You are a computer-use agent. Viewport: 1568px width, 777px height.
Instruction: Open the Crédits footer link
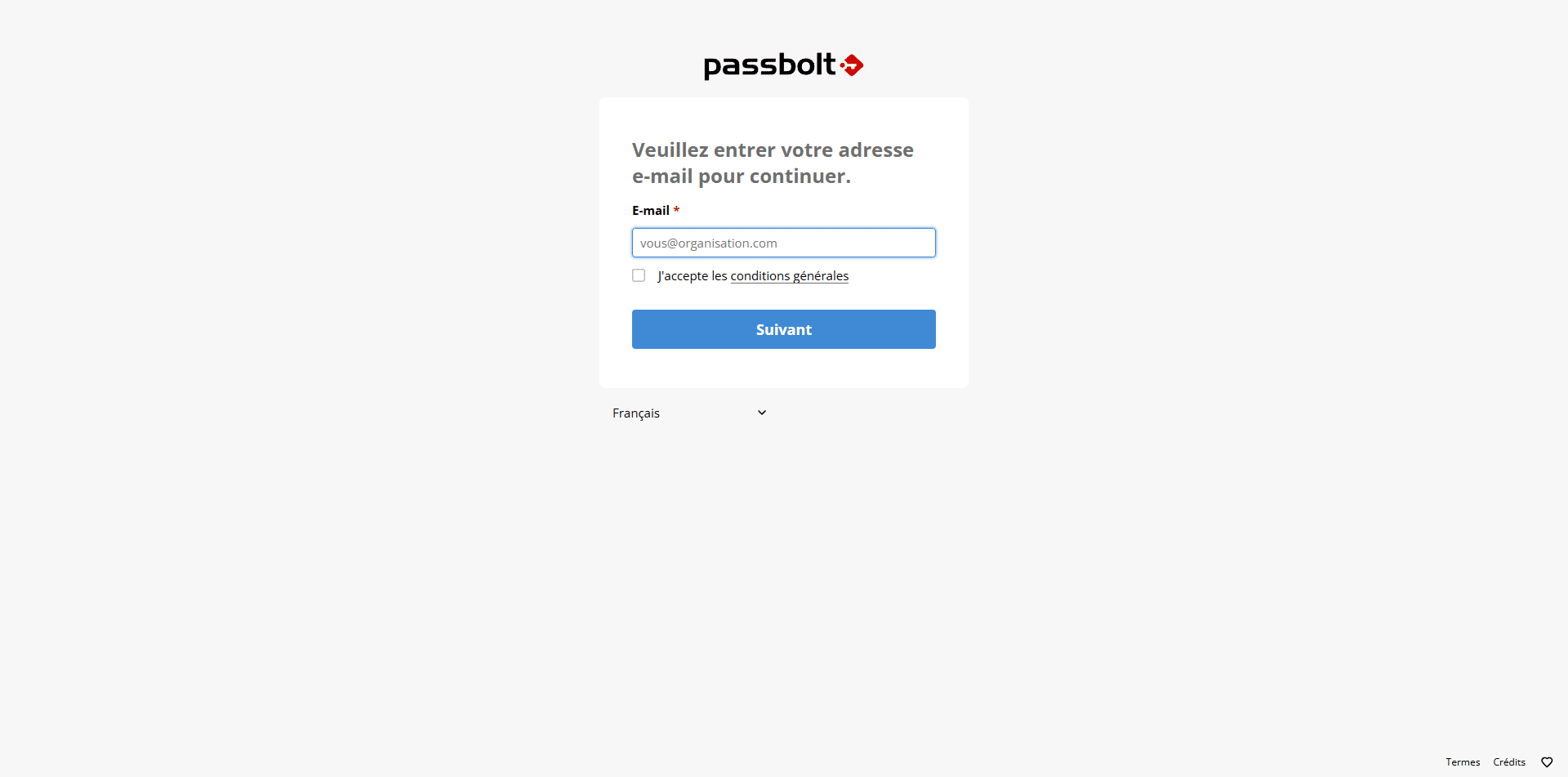[x=1509, y=762]
